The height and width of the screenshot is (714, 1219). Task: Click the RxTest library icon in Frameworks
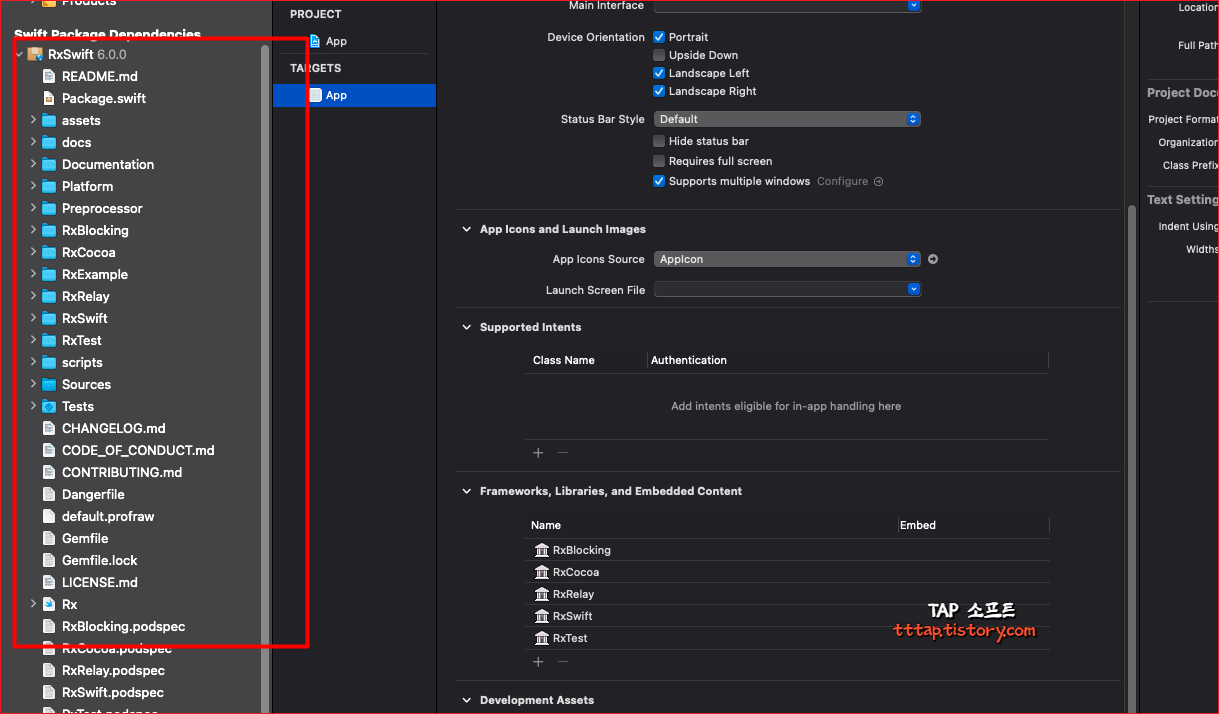click(542, 638)
